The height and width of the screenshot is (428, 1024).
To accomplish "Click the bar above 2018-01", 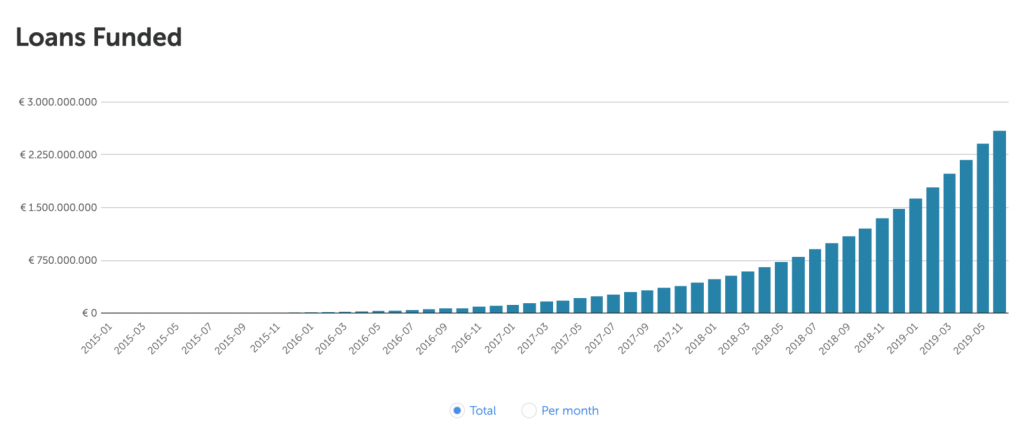I will click(714, 296).
